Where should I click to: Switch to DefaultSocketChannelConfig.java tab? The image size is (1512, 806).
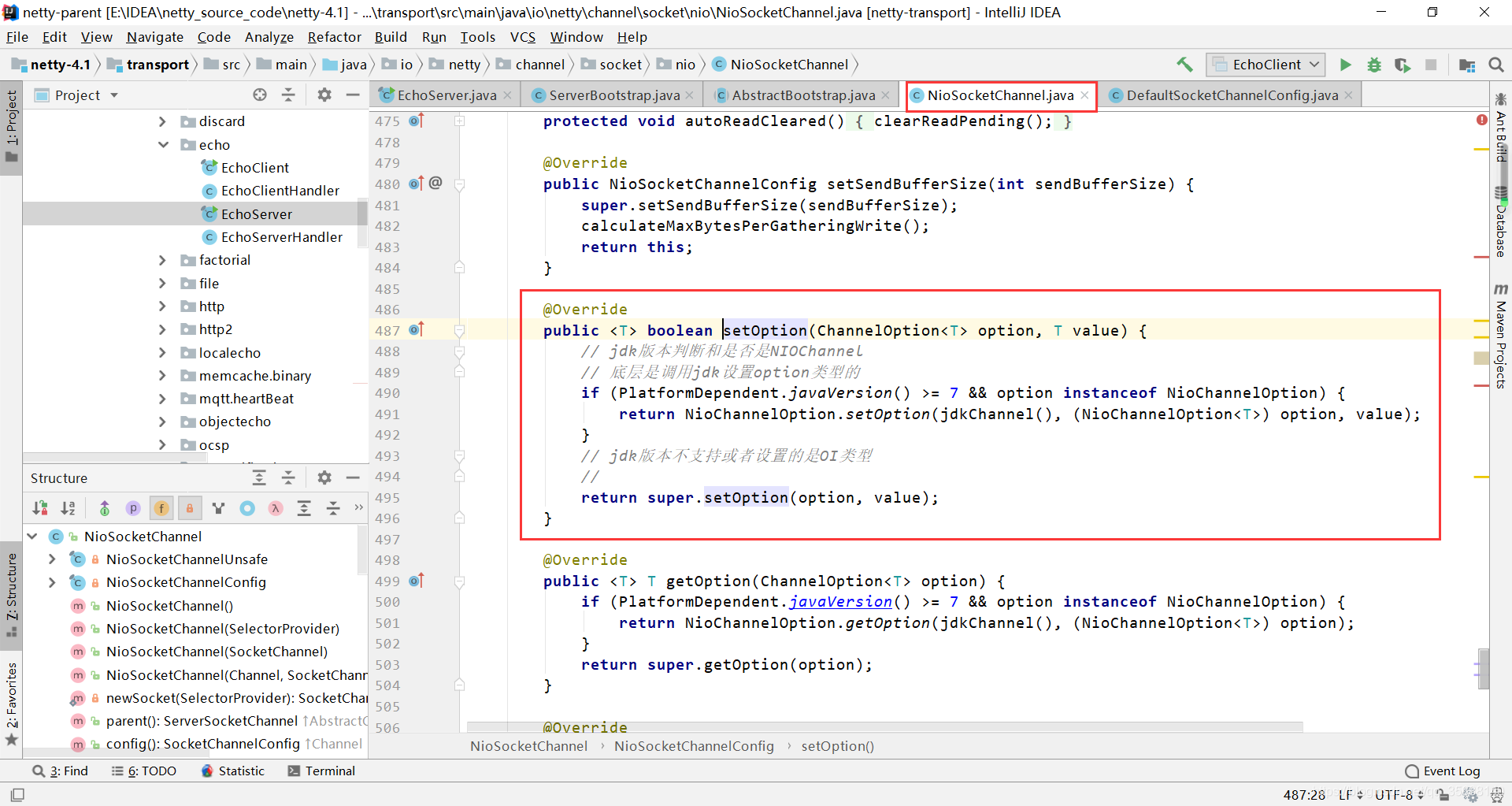click(x=1232, y=95)
